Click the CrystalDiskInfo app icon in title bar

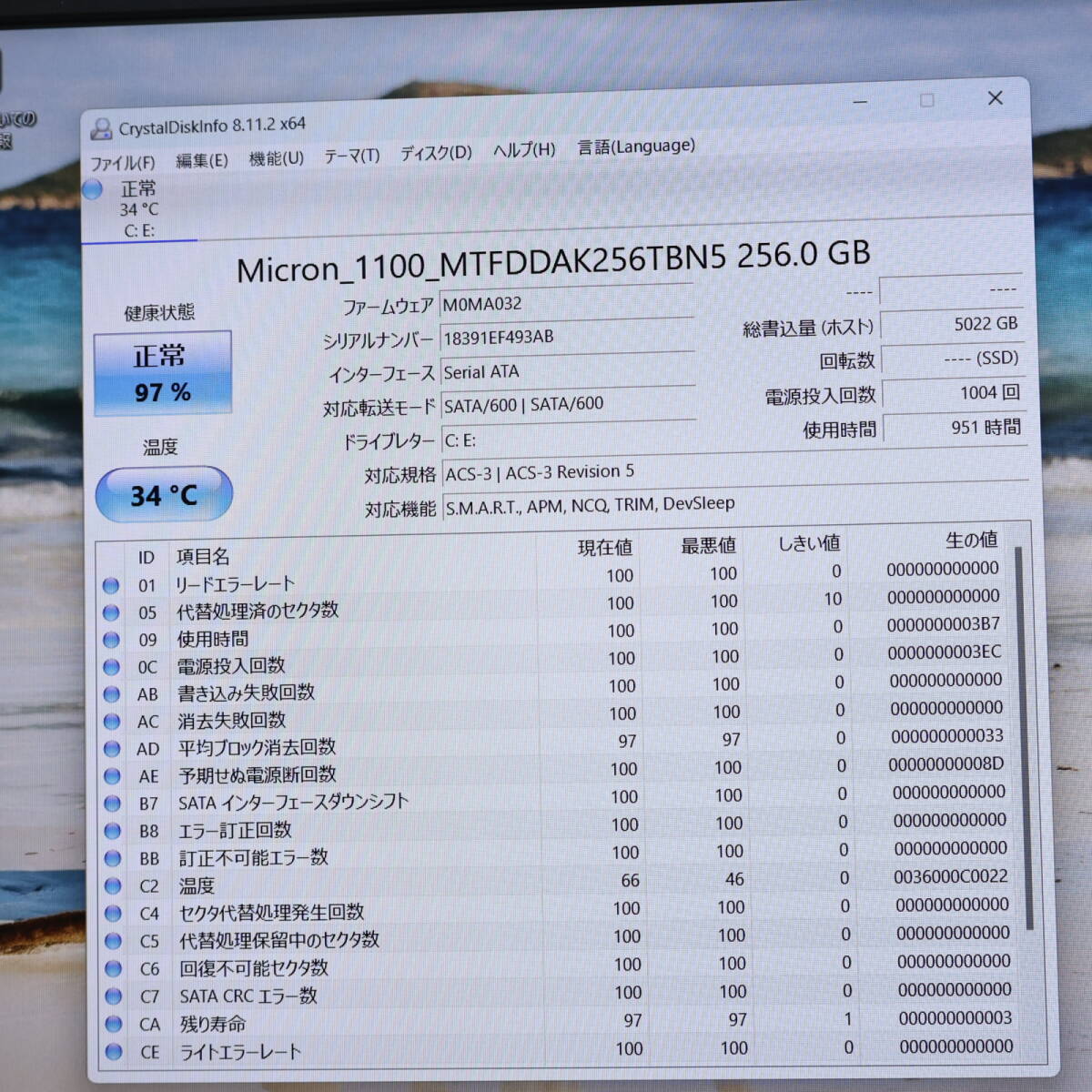click(x=101, y=129)
